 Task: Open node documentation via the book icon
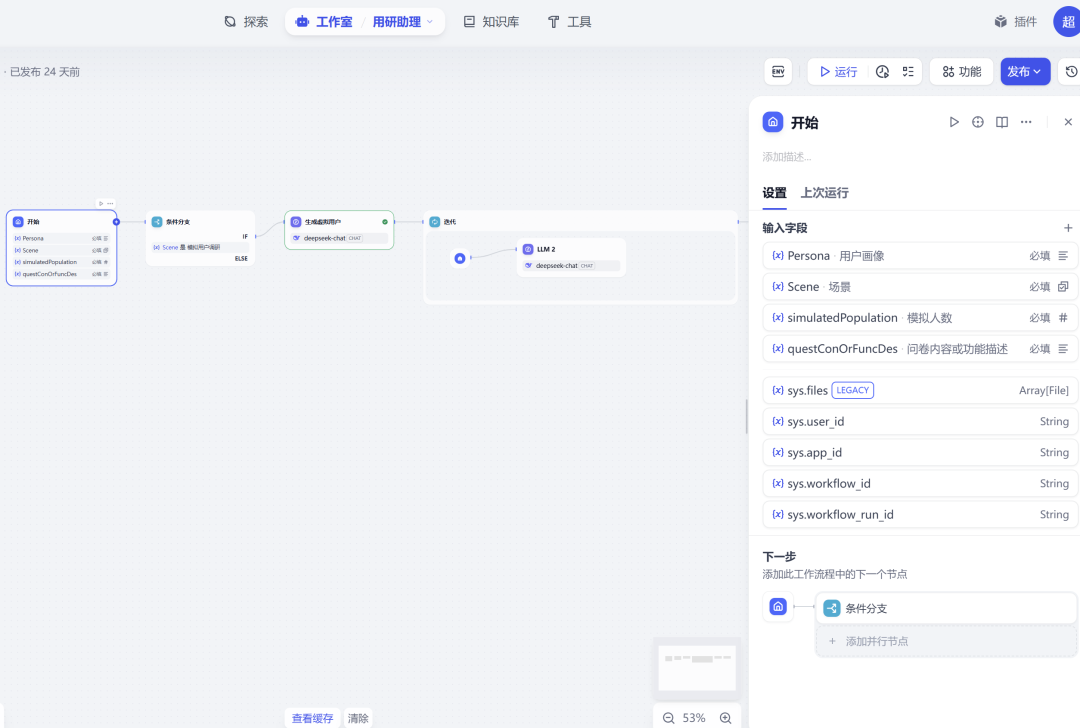[x=1002, y=121]
